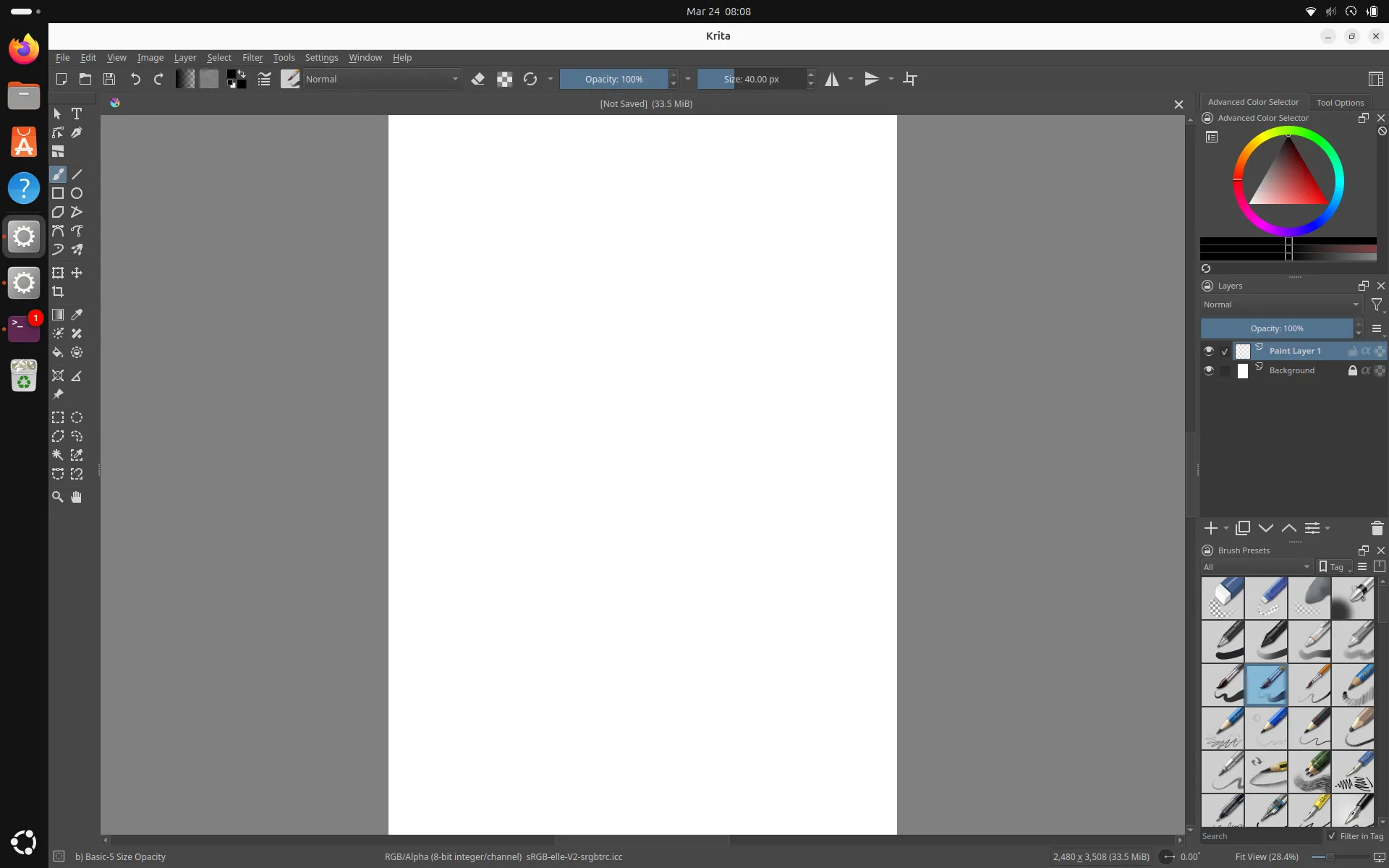1389x868 pixels.
Task: Select the Gradient tool
Action: pyautogui.click(x=58, y=315)
